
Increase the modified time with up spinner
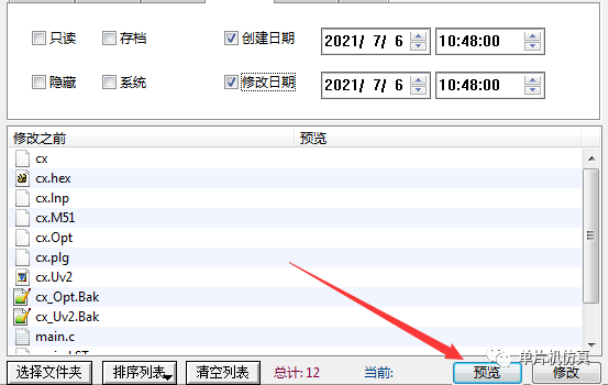pyautogui.click(x=532, y=80)
